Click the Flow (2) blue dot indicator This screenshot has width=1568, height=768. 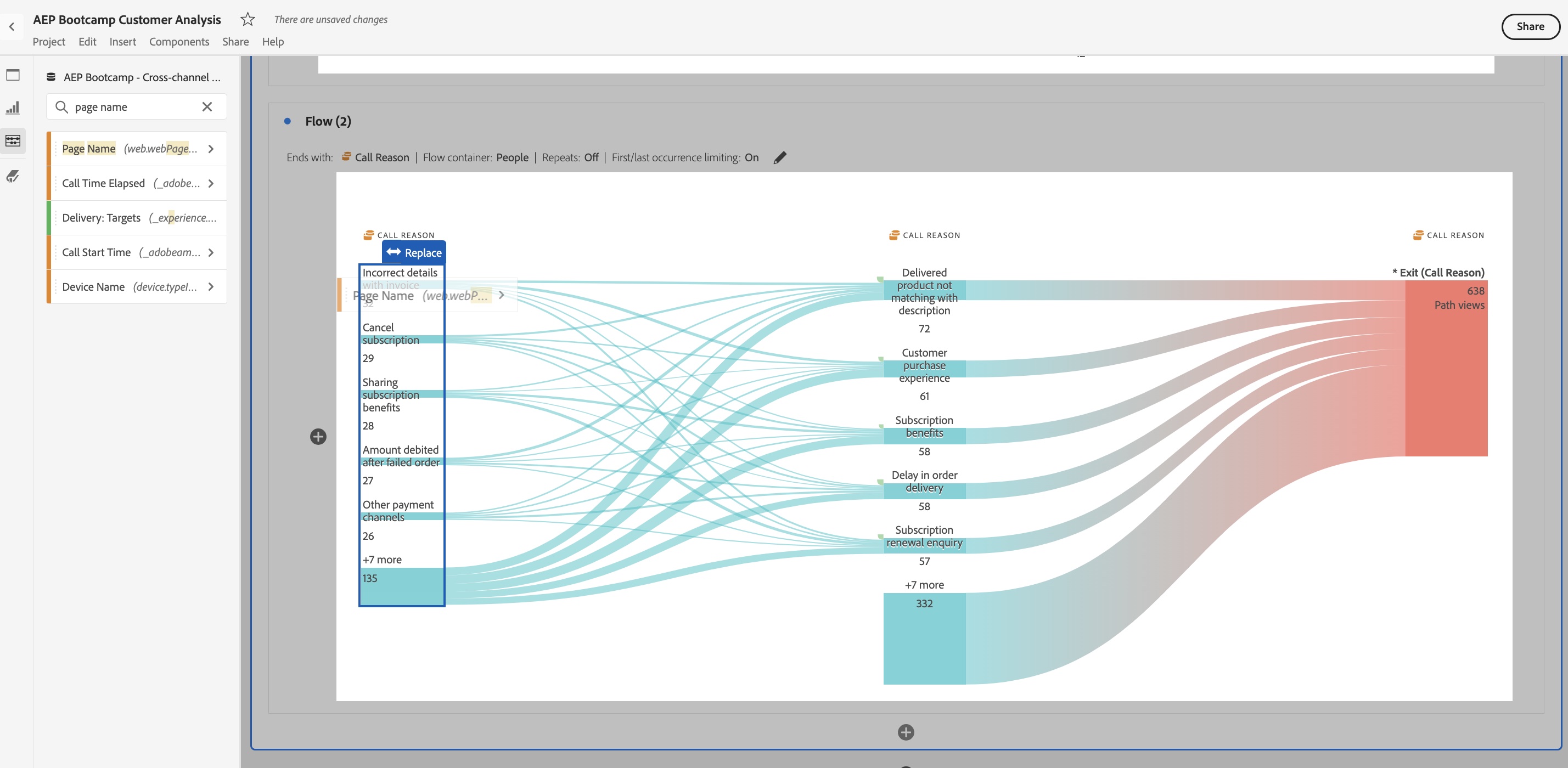tap(287, 121)
